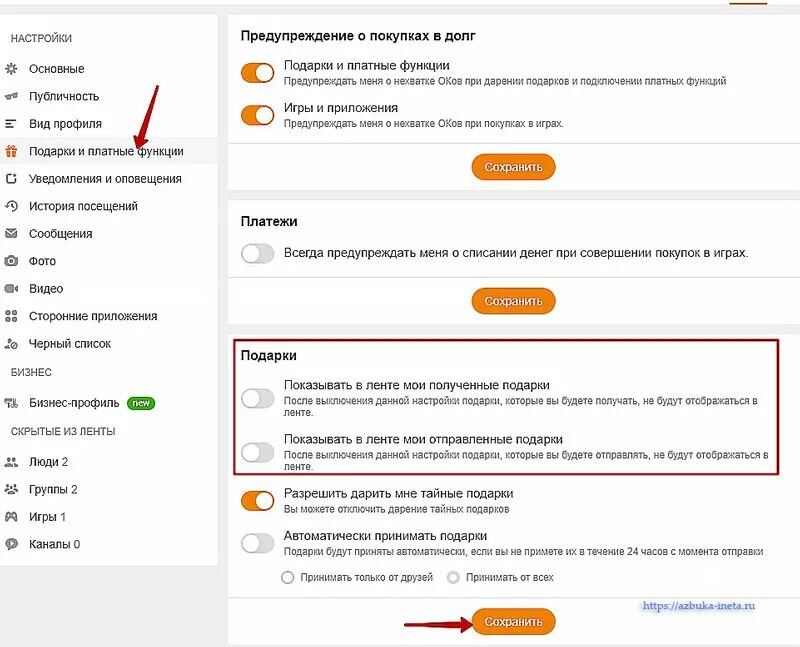Image resolution: width=800 pixels, height=647 pixels.
Task: Open hidden Группы 2 list
Action: pyautogui.click(x=53, y=490)
